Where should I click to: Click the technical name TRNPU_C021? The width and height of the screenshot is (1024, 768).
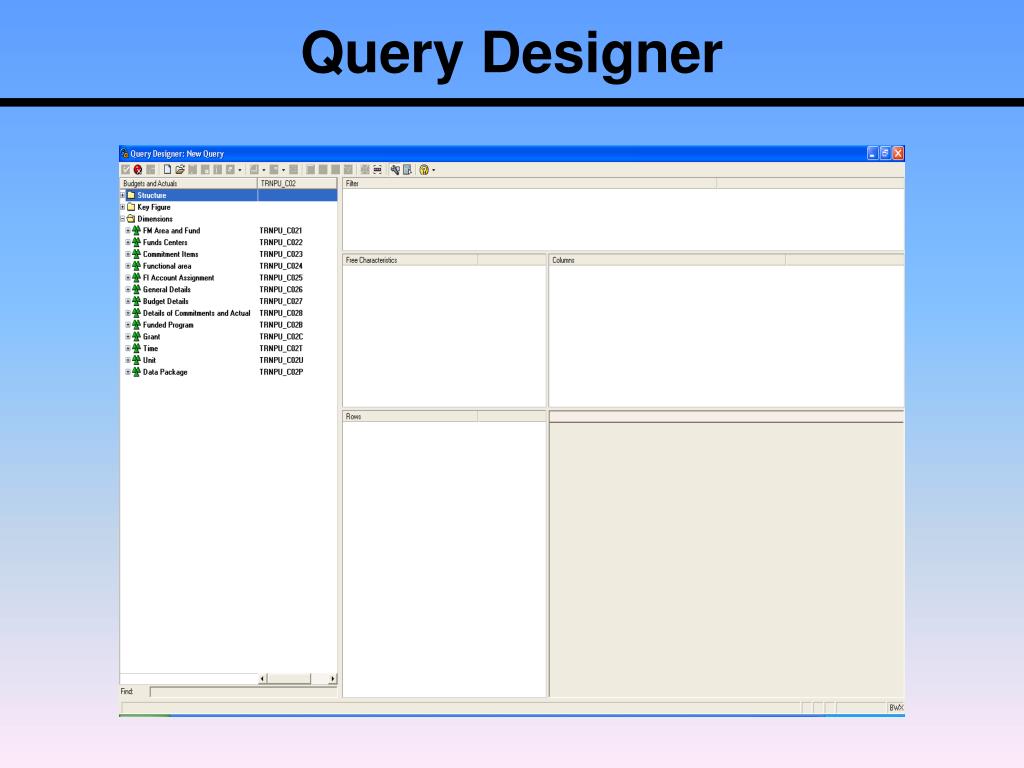click(281, 231)
